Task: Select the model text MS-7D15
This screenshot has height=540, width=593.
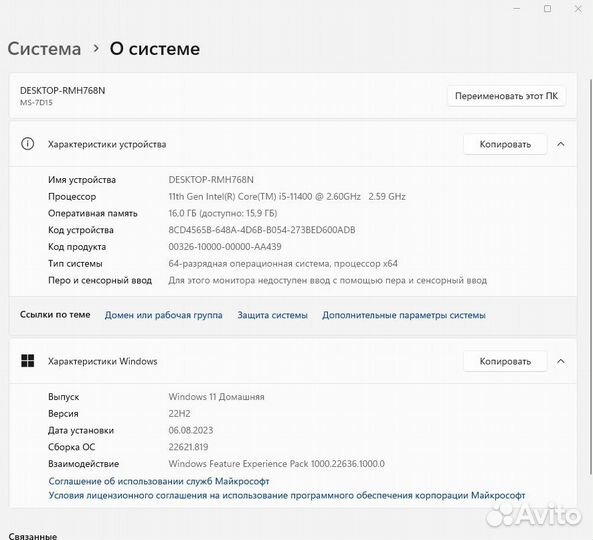Action: click(x=36, y=102)
